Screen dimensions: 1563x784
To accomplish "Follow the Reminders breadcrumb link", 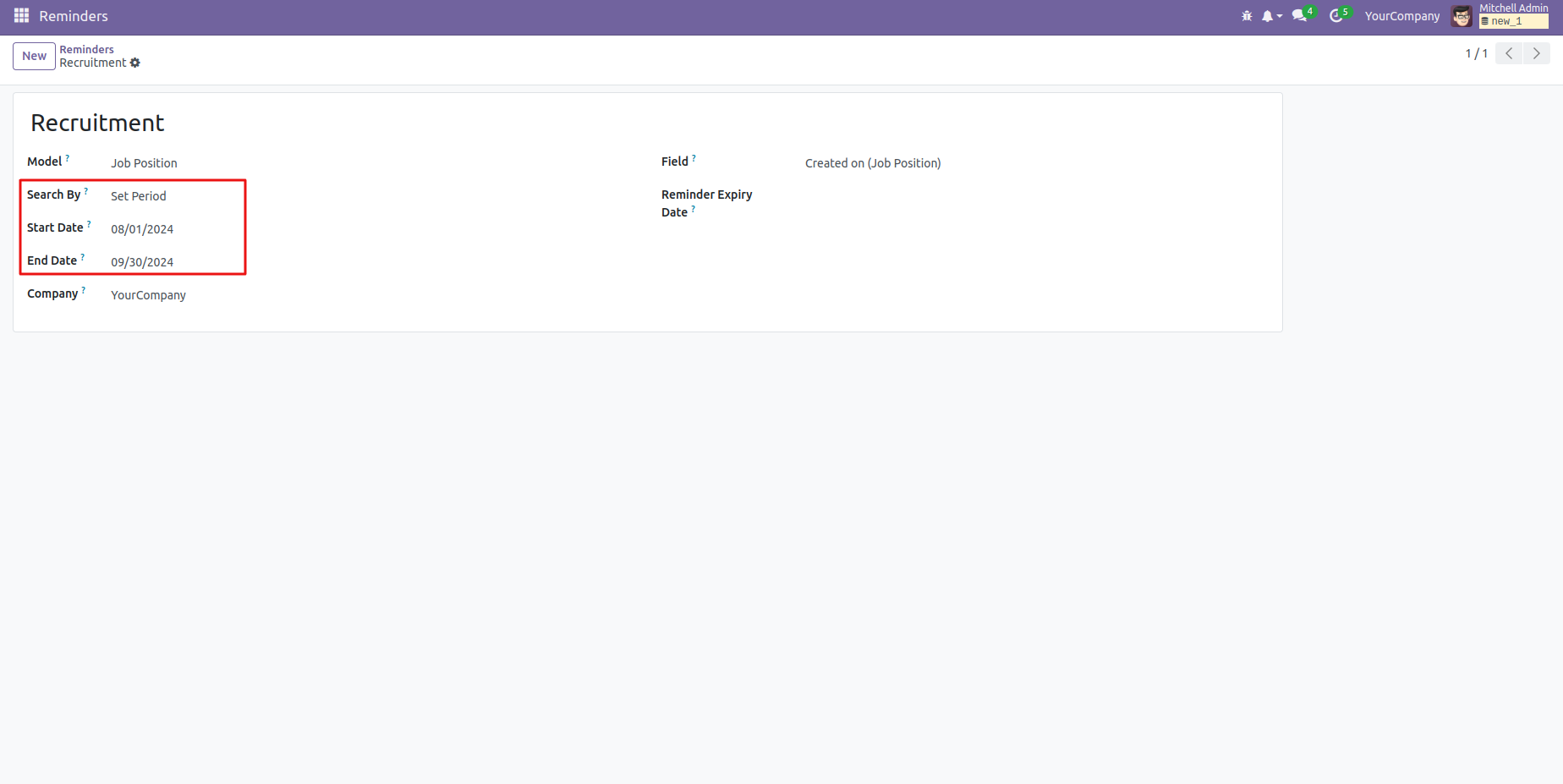I will point(86,49).
